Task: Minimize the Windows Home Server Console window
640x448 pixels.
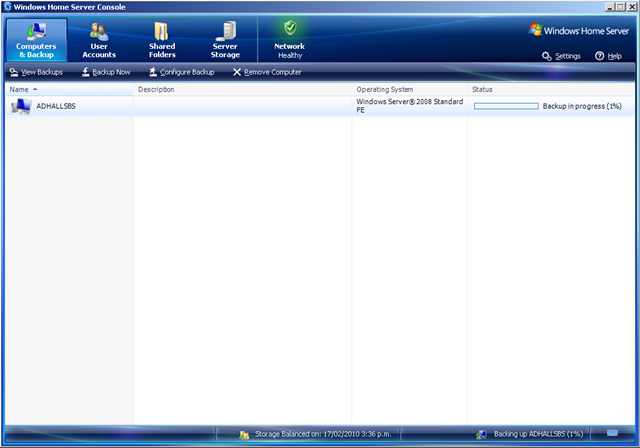Action: [610, 7]
